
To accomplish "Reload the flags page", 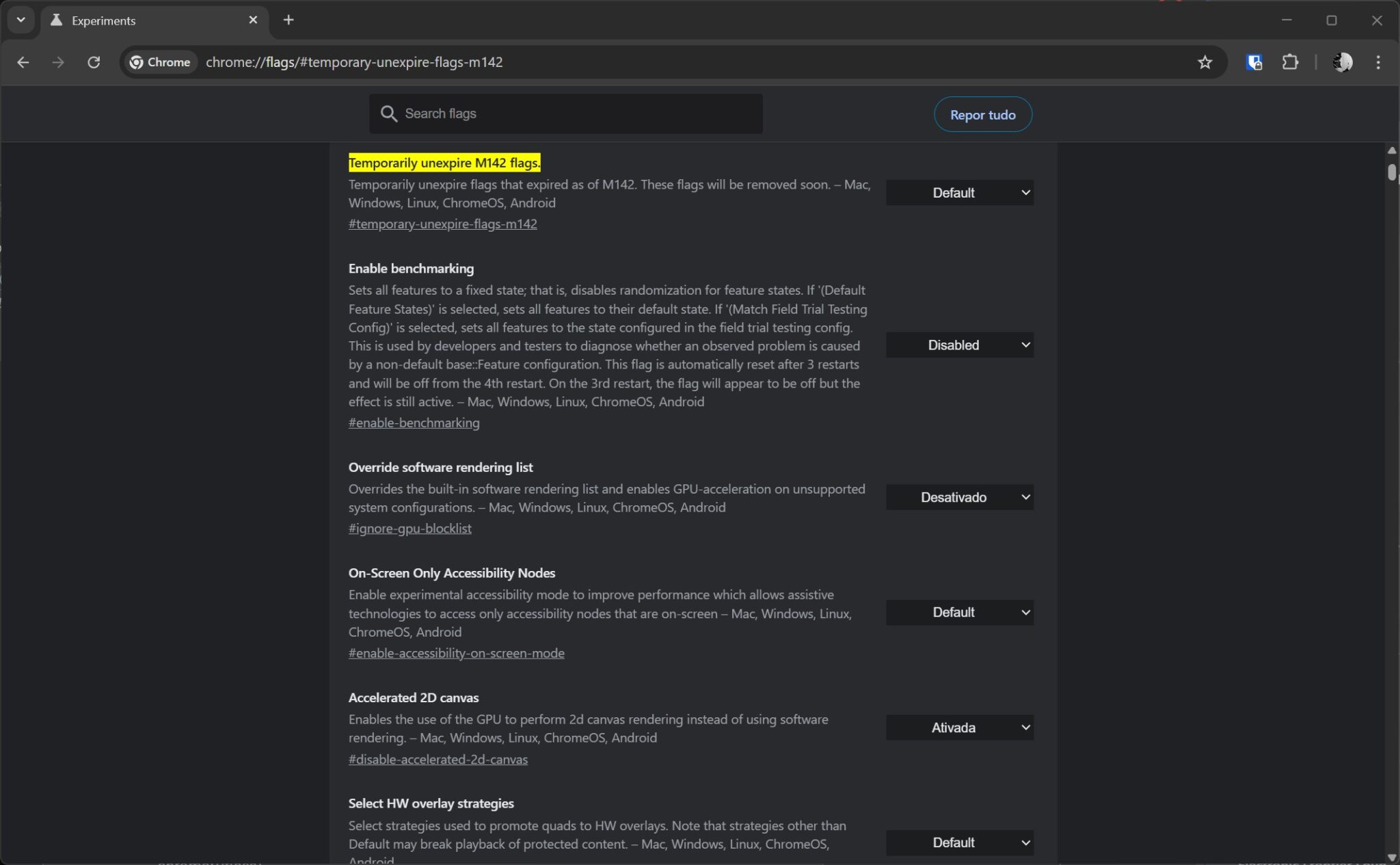I will click(x=94, y=62).
